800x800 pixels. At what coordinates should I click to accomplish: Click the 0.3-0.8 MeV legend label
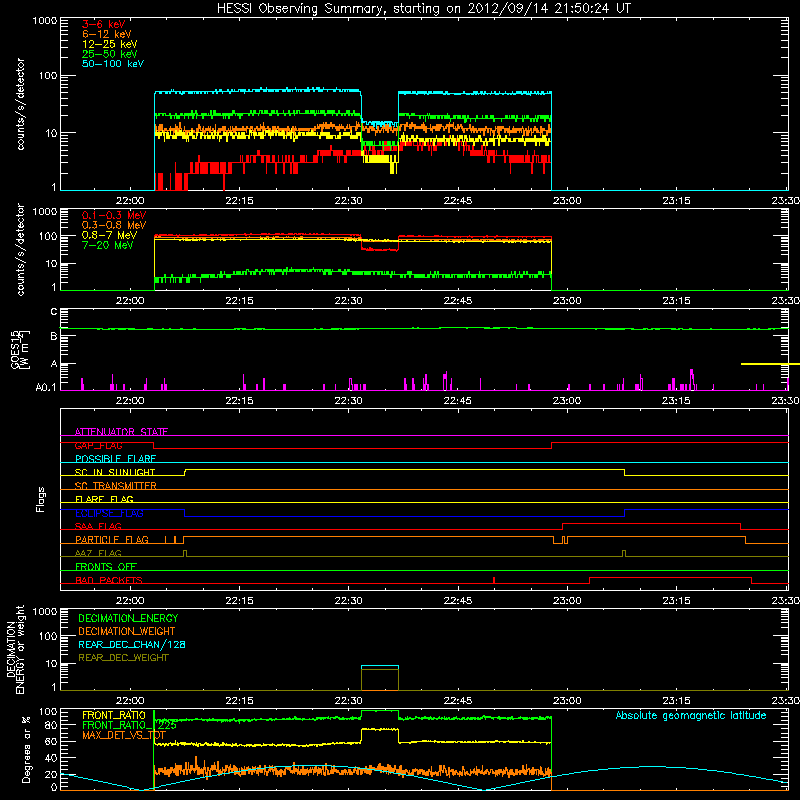point(114,225)
